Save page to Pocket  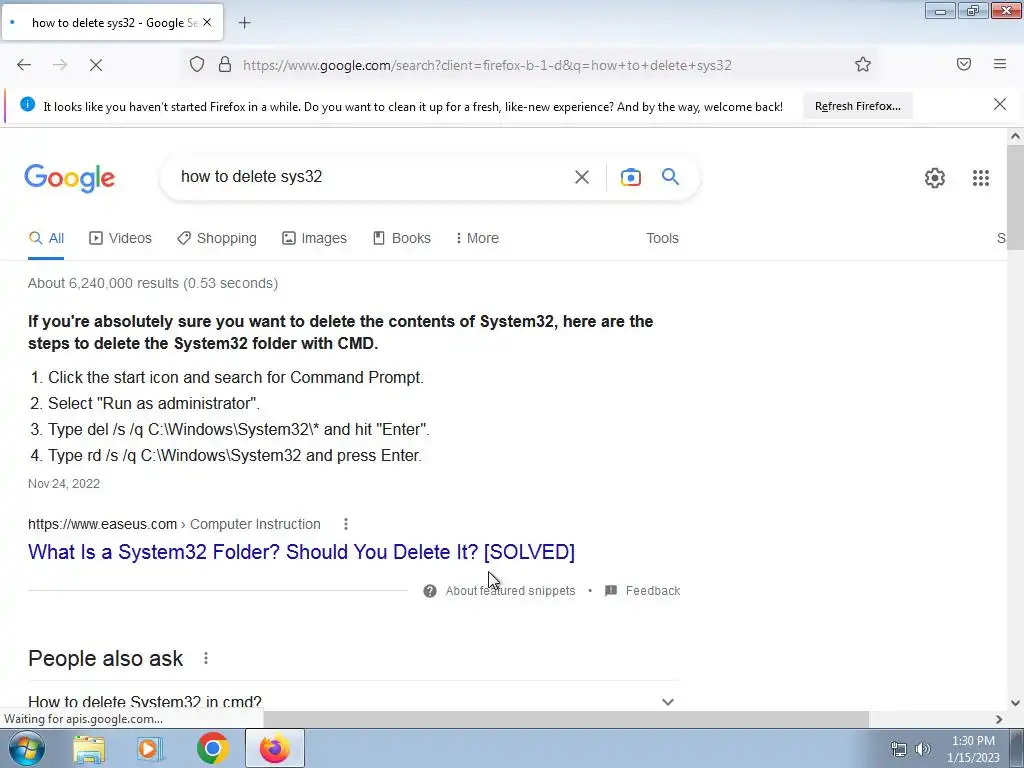(x=964, y=64)
